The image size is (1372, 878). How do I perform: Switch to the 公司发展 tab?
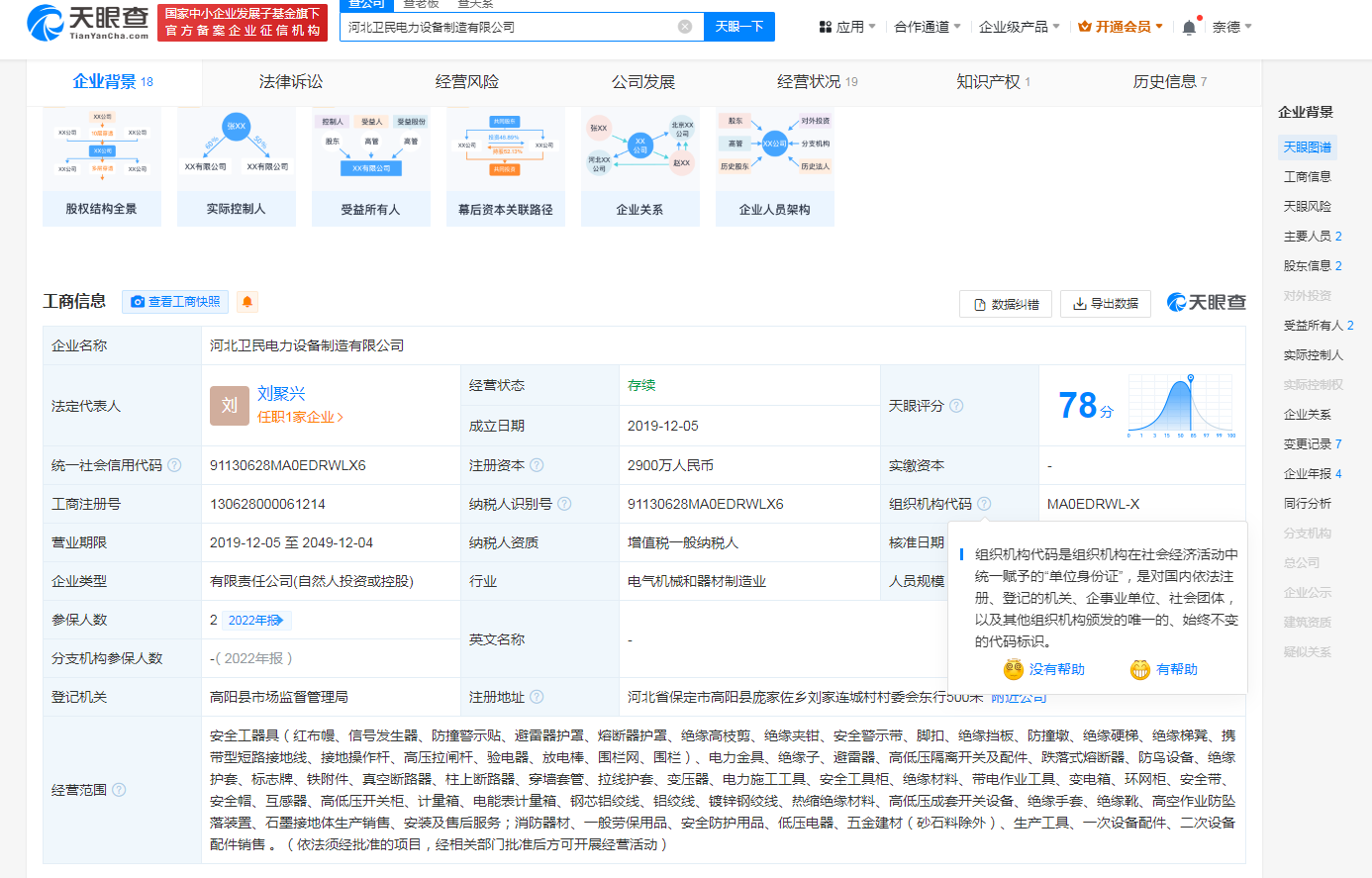click(x=642, y=82)
